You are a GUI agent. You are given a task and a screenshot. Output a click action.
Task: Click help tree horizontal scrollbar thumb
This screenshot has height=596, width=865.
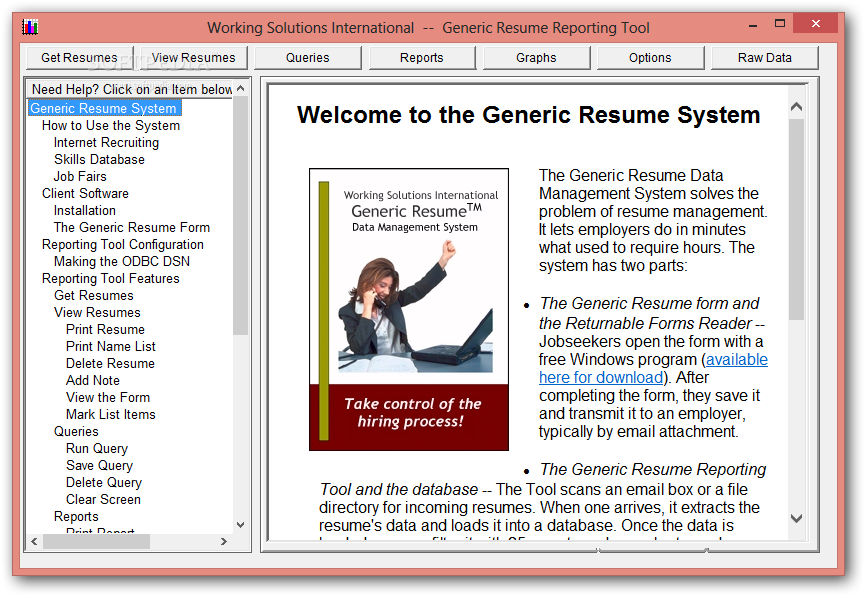pyautogui.click(x=96, y=541)
